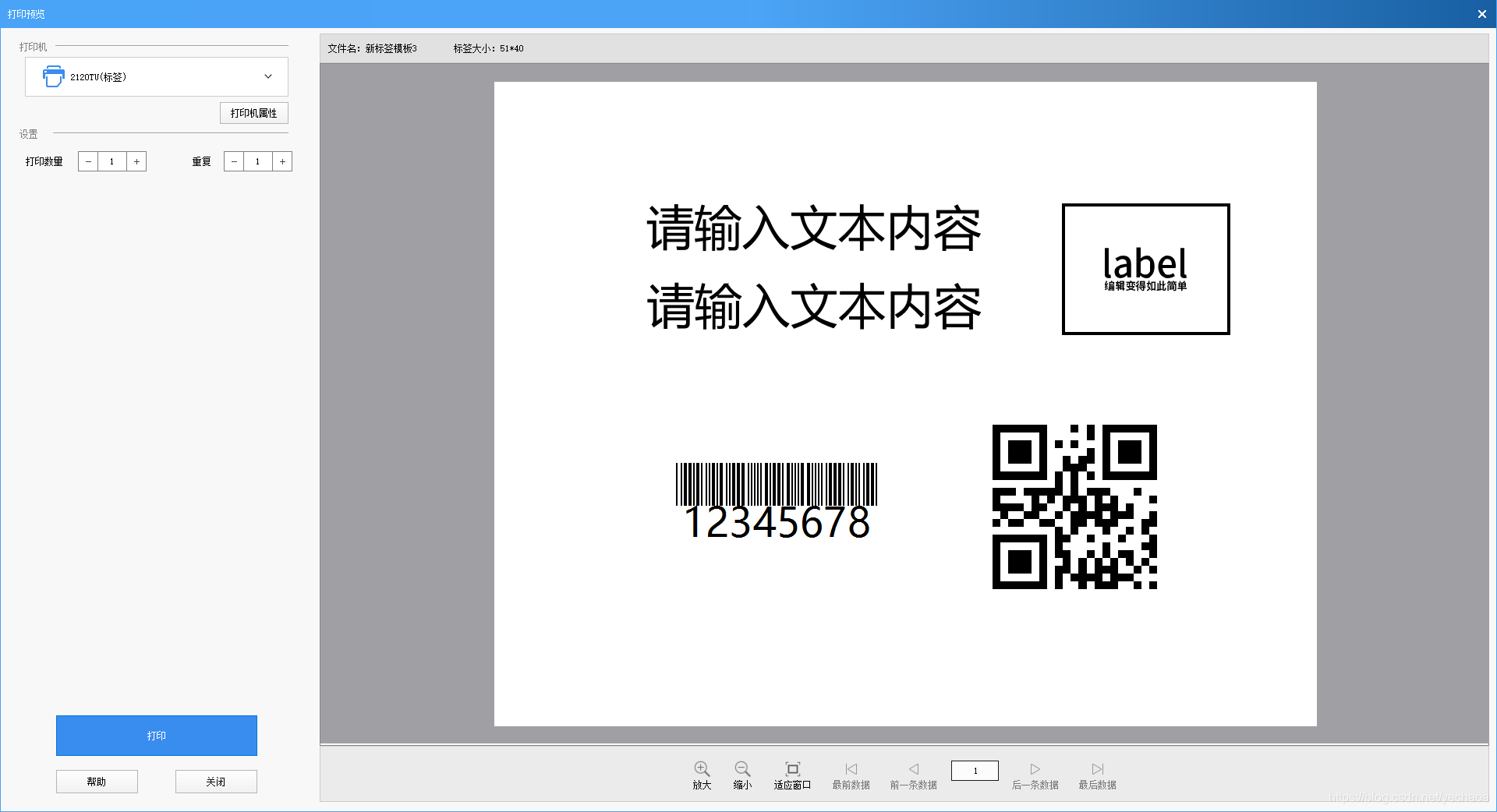Click the page number input field
The width and height of the screenshot is (1497, 812).
(975, 771)
